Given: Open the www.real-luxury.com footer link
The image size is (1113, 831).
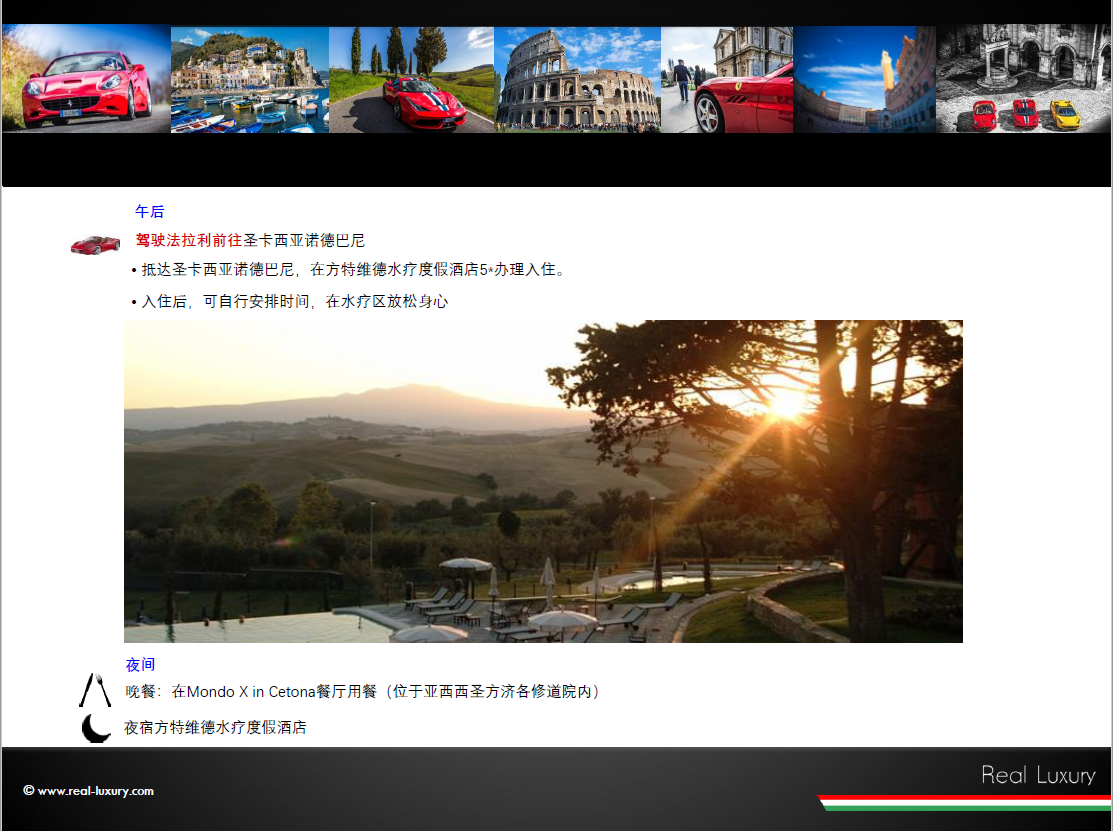Looking at the screenshot, I should (x=89, y=791).
